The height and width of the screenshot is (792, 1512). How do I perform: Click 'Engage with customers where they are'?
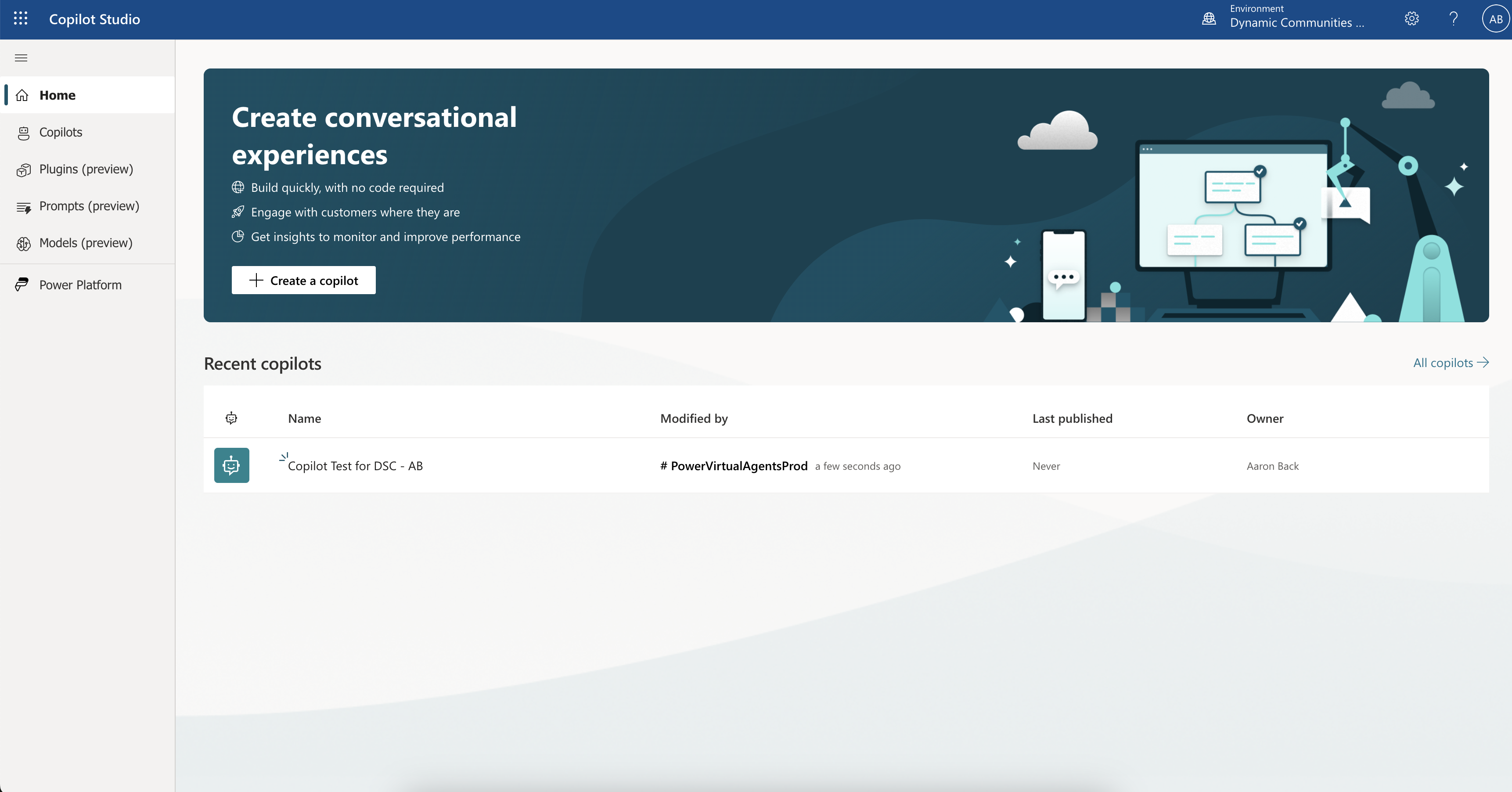coord(355,212)
